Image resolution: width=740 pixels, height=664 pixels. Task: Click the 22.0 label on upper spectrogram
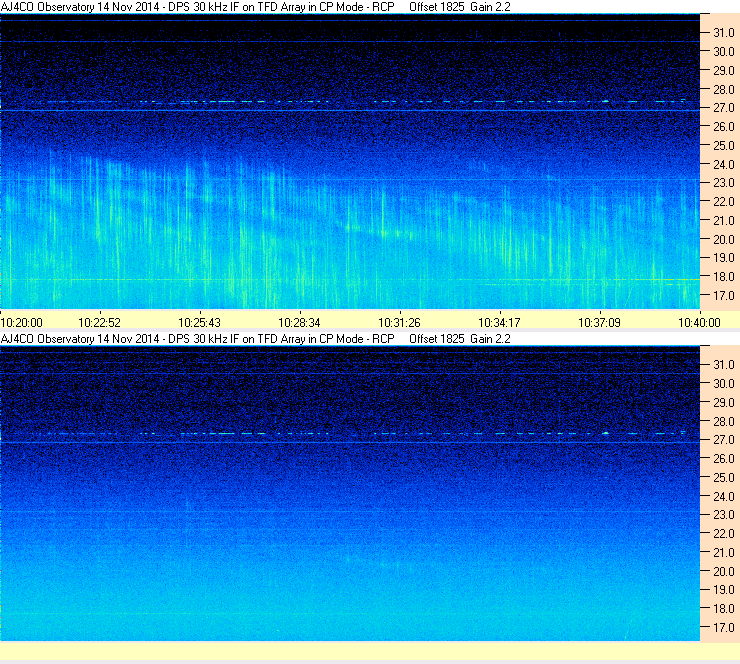coord(723,202)
